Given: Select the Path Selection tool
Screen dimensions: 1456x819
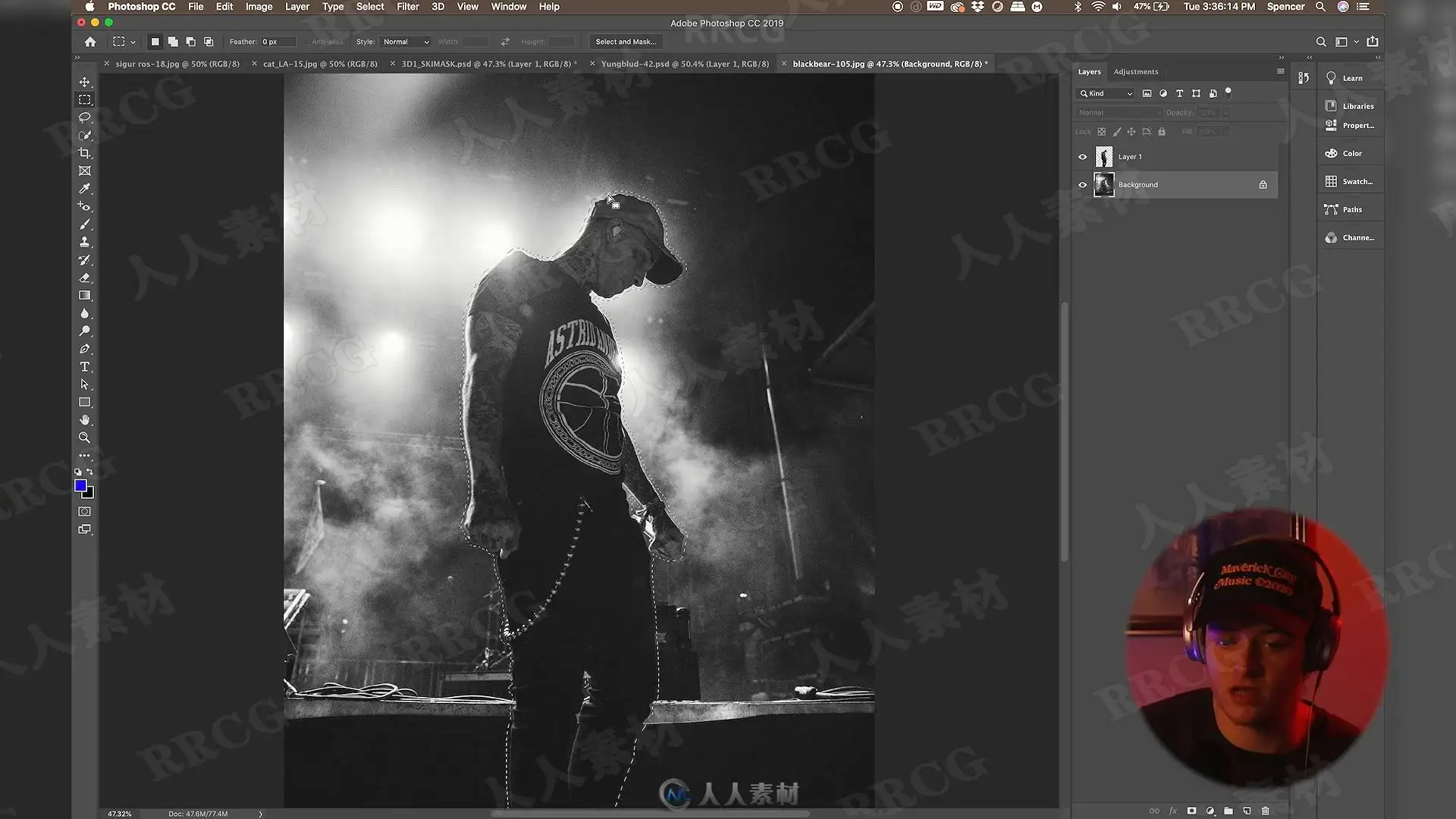Looking at the screenshot, I should click(x=84, y=384).
